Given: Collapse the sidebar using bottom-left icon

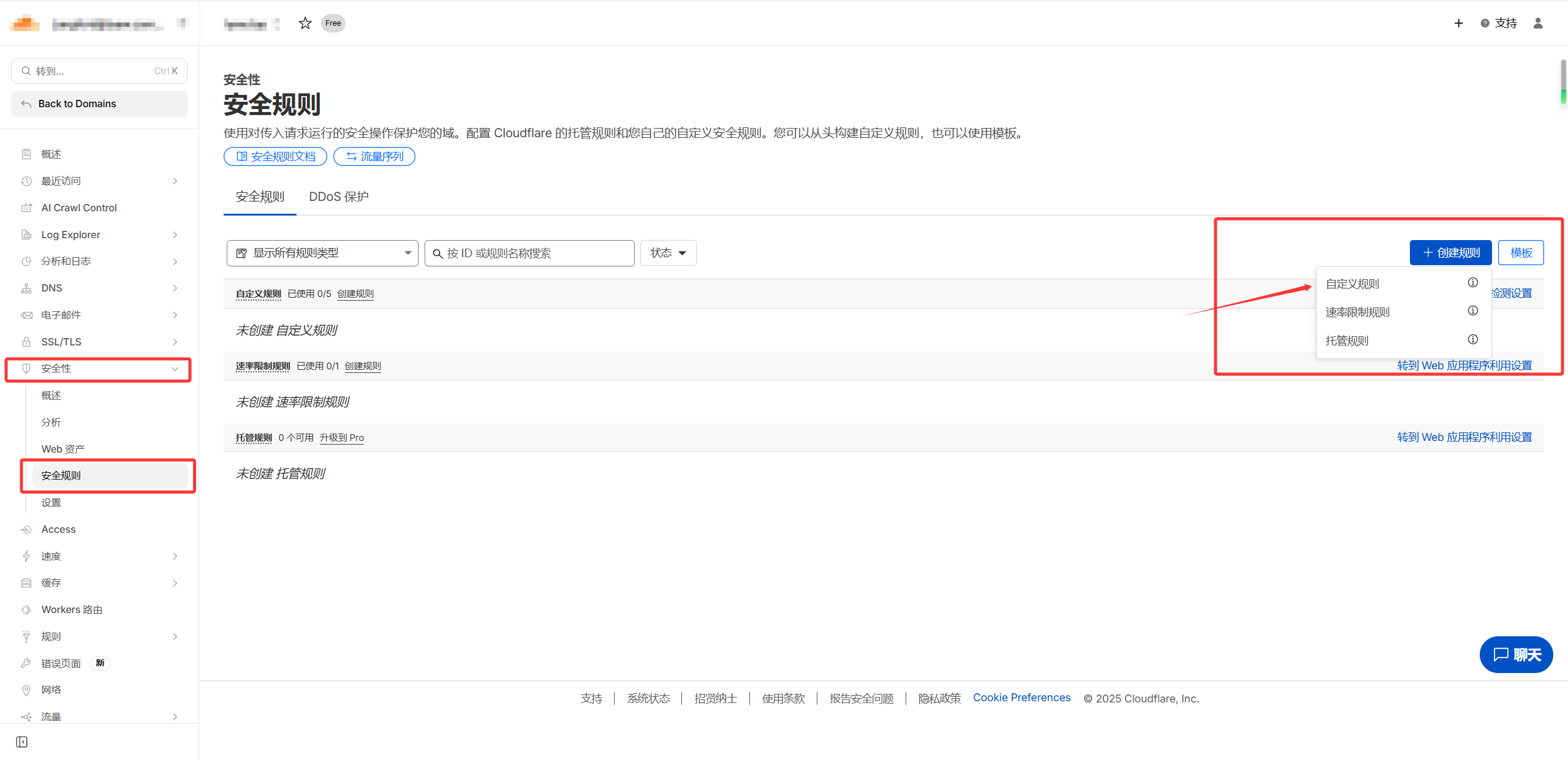Looking at the screenshot, I should pyautogui.click(x=22, y=742).
